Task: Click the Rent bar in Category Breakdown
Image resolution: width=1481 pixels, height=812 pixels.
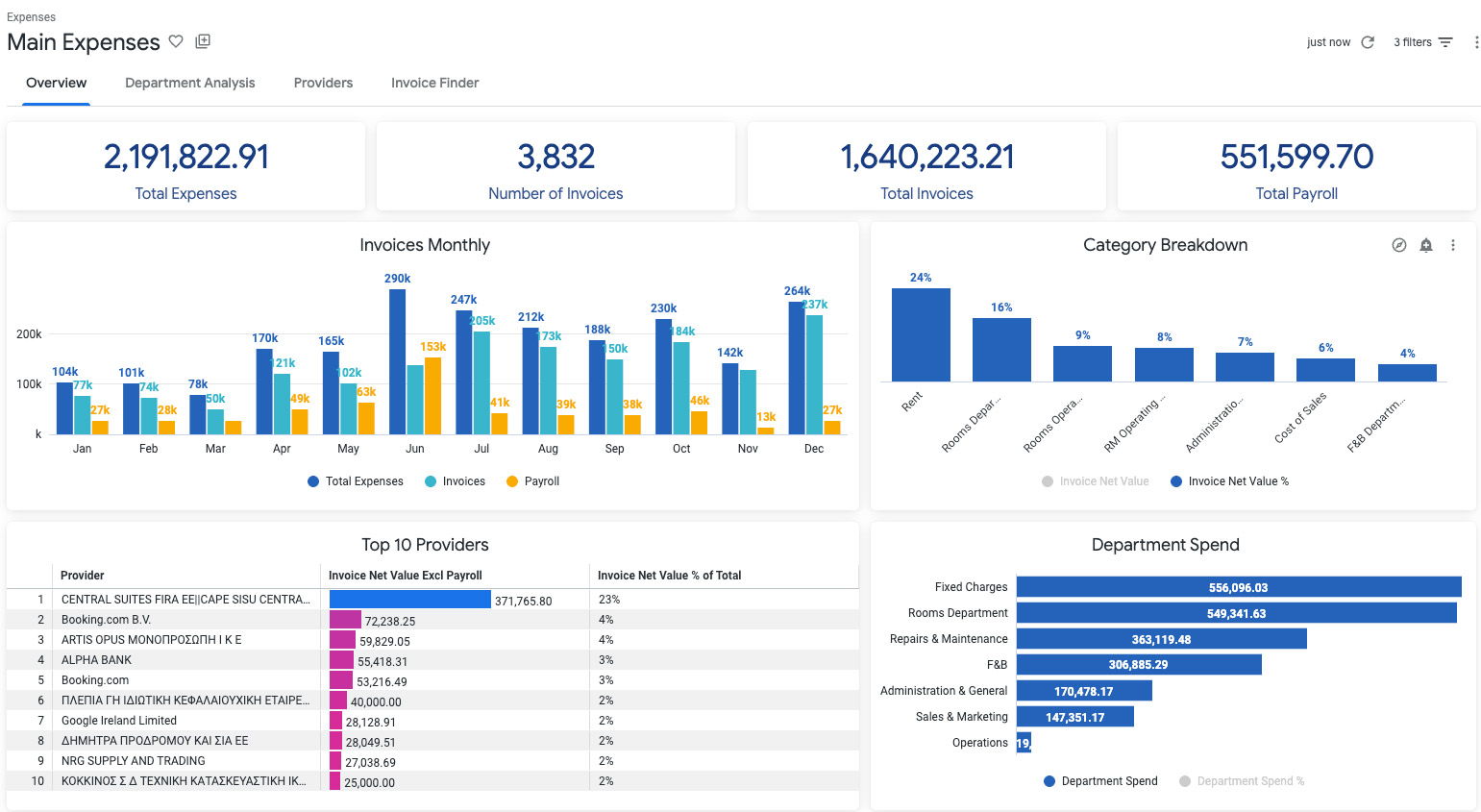Action: [x=921, y=334]
